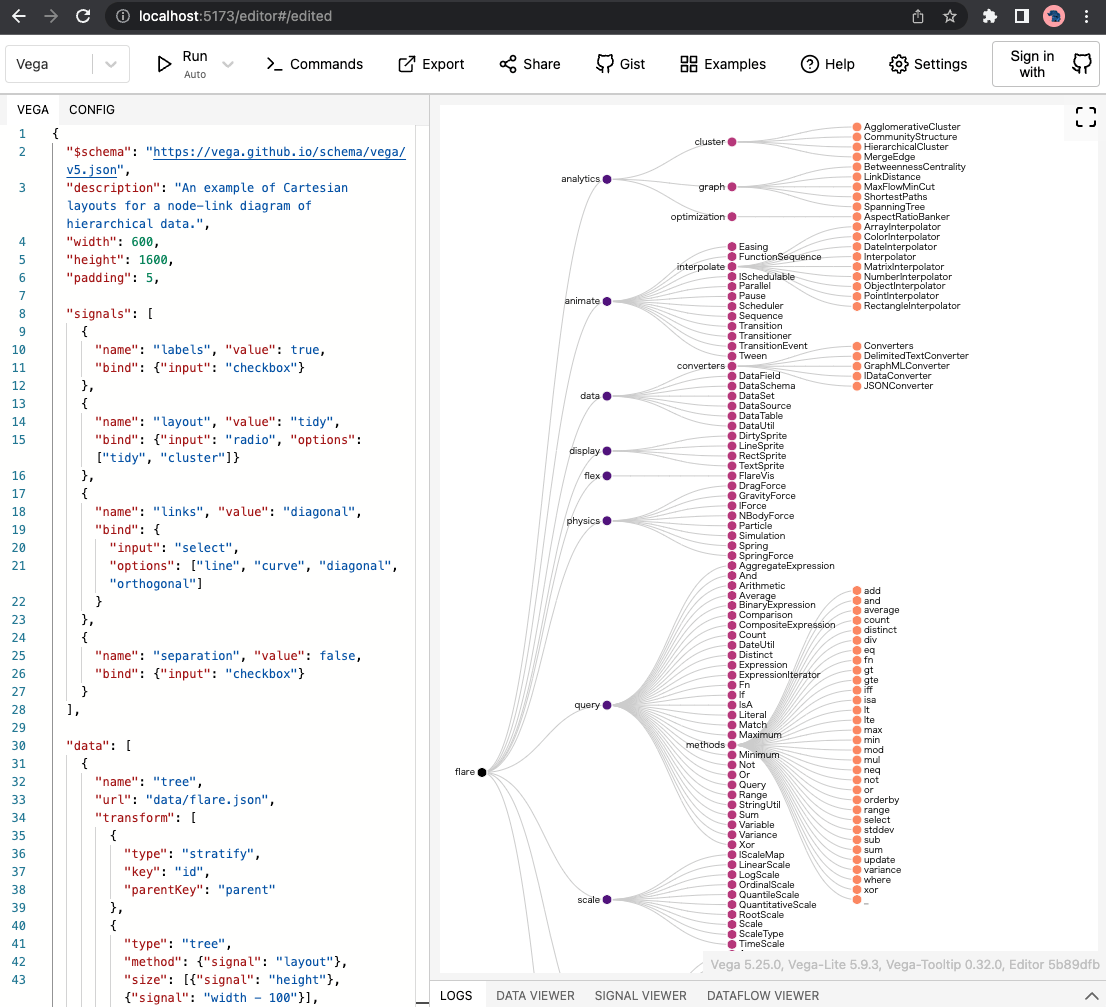Open the Commands terminal icon
This screenshot has height=1007, width=1106.
point(274,64)
